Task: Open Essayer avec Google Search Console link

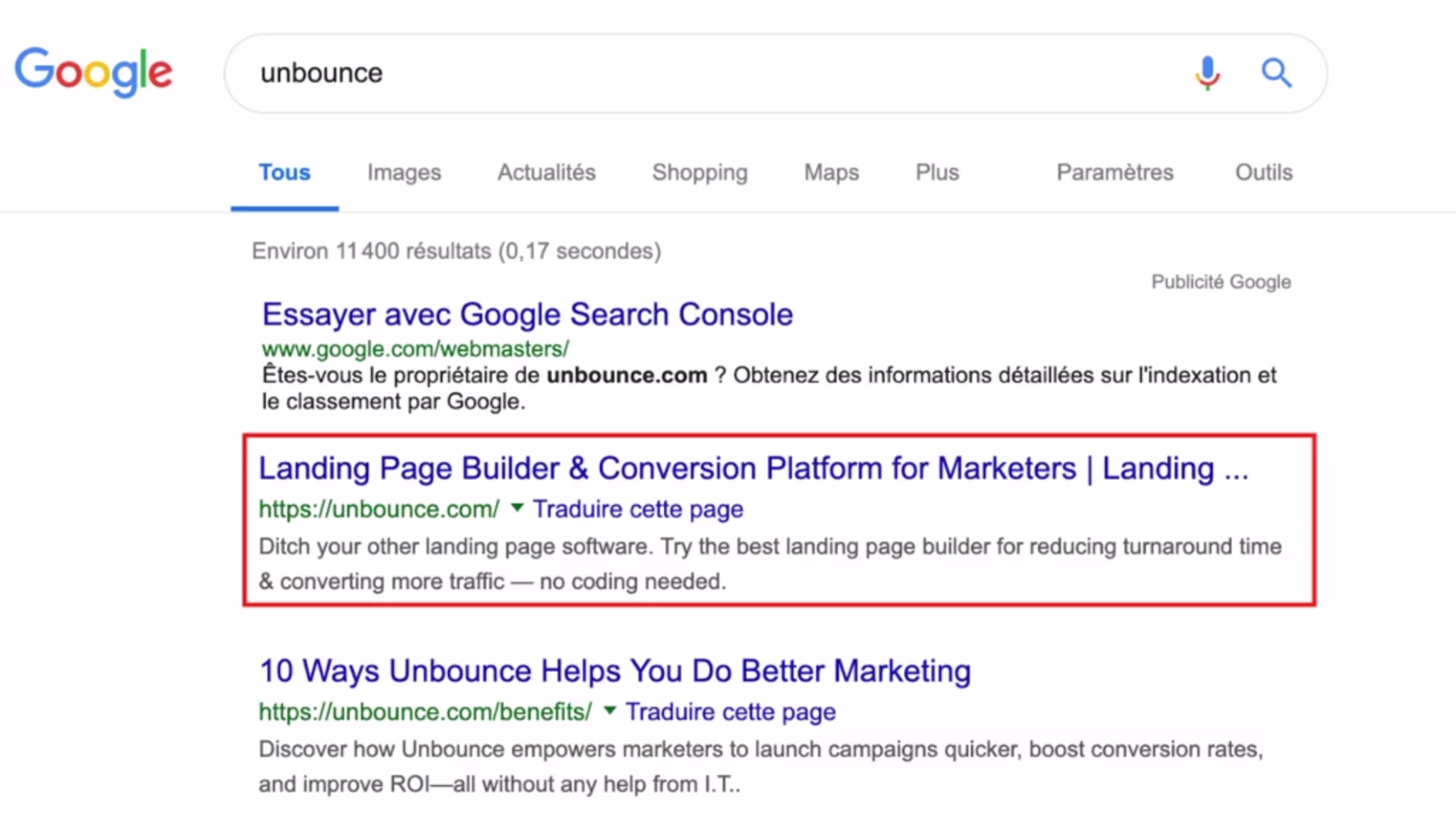Action: click(527, 314)
